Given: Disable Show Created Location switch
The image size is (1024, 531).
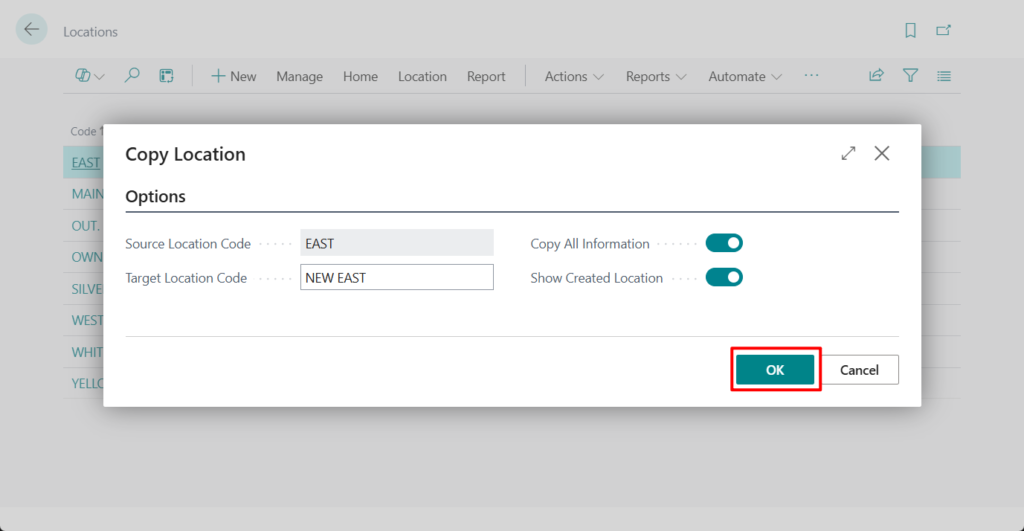Looking at the screenshot, I should (724, 277).
